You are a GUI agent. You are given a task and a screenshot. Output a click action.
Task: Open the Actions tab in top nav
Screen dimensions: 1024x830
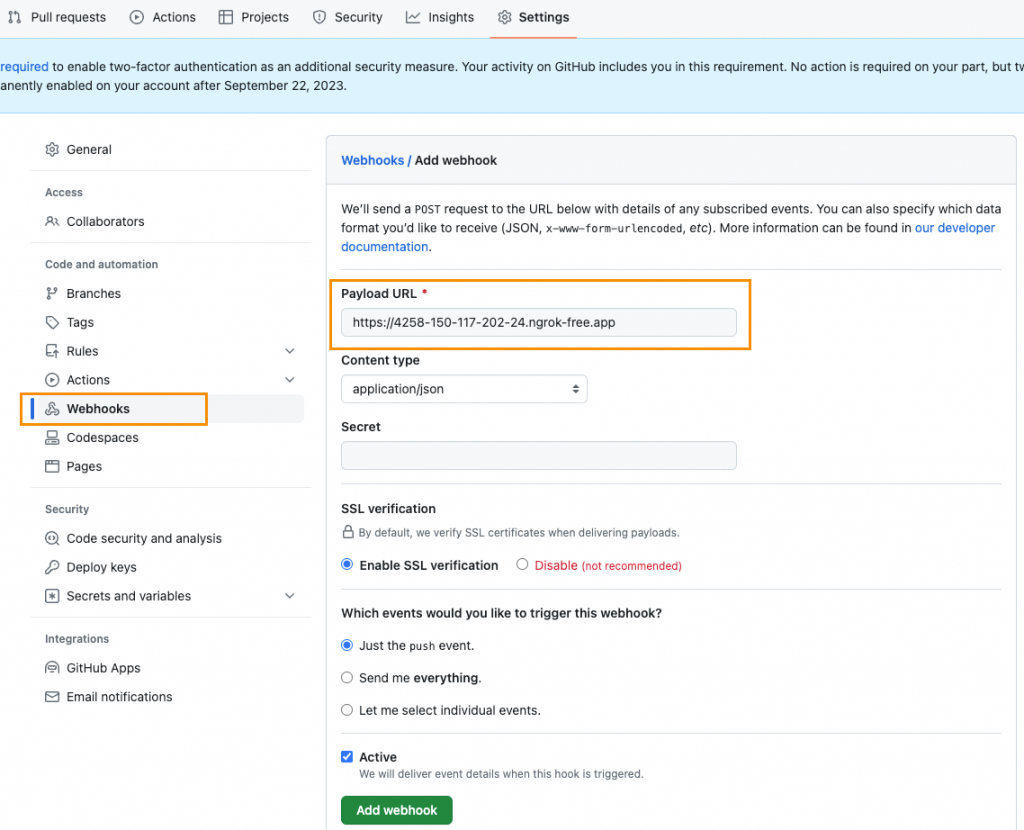pyautogui.click(x=163, y=17)
